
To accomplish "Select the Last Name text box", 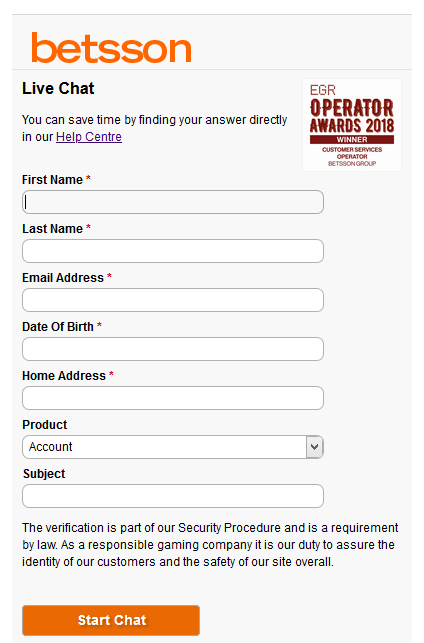I will coord(173,251).
